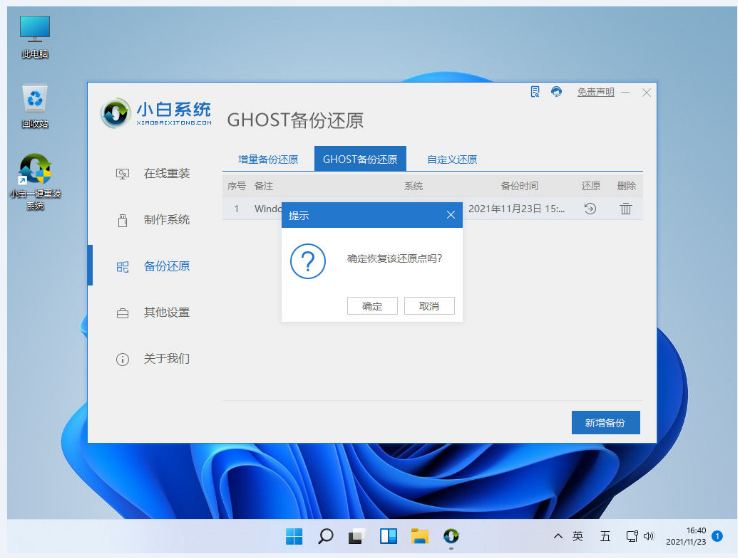Confirm restore by clicking 确定
Viewport: 738px width, 558px height.
coord(372,306)
